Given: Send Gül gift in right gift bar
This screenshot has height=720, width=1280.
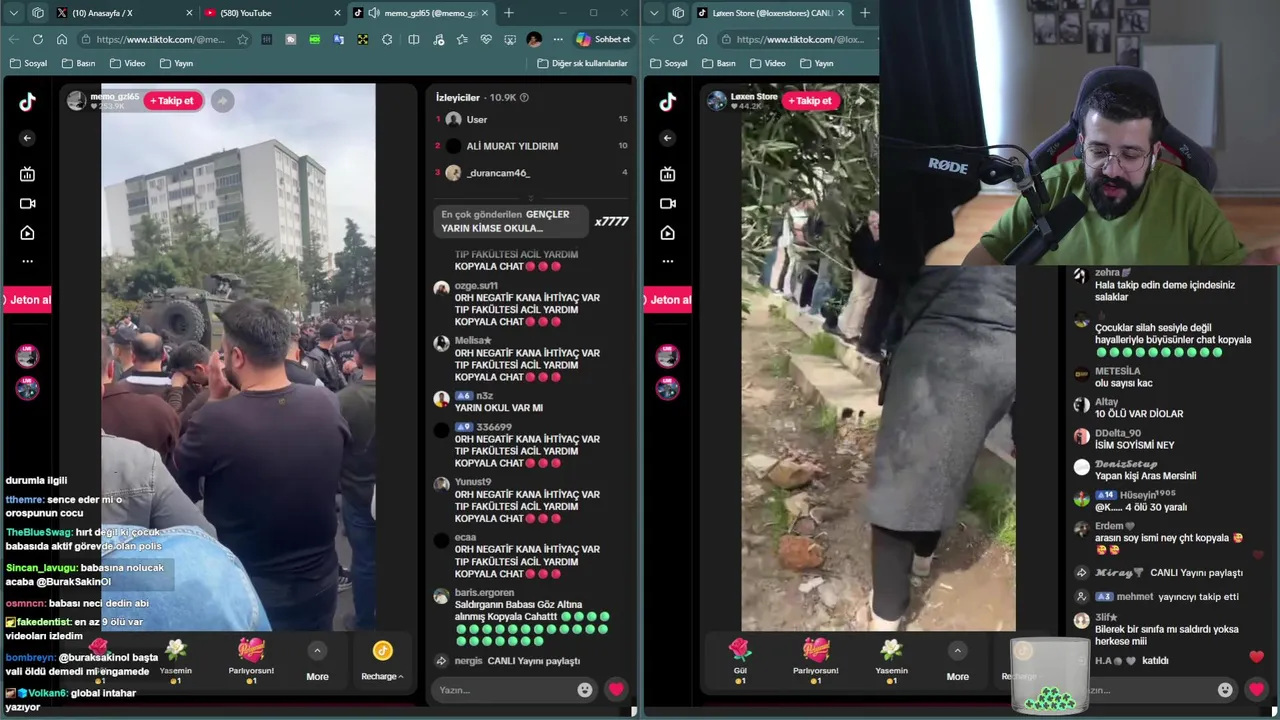Looking at the screenshot, I should click(740, 661).
